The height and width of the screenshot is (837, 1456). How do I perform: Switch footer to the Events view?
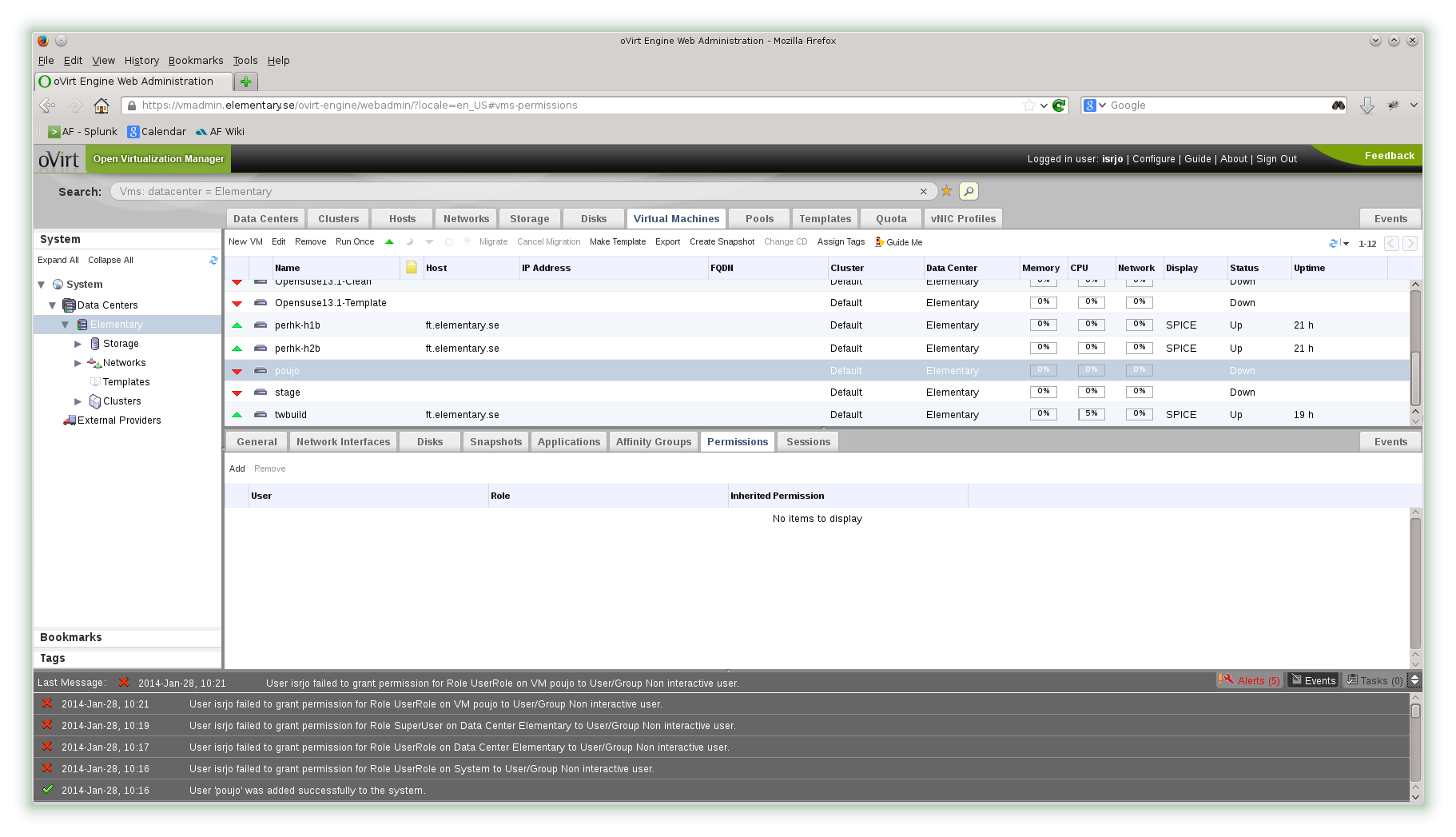[x=1313, y=680]
